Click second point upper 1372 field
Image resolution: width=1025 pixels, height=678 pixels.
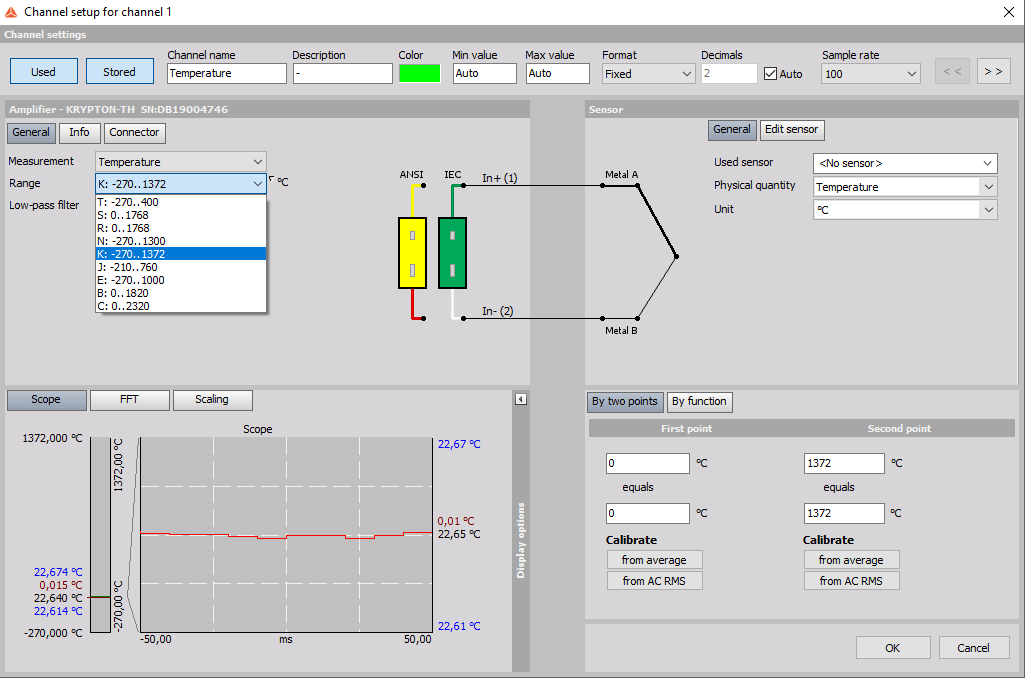pos(845,464)
